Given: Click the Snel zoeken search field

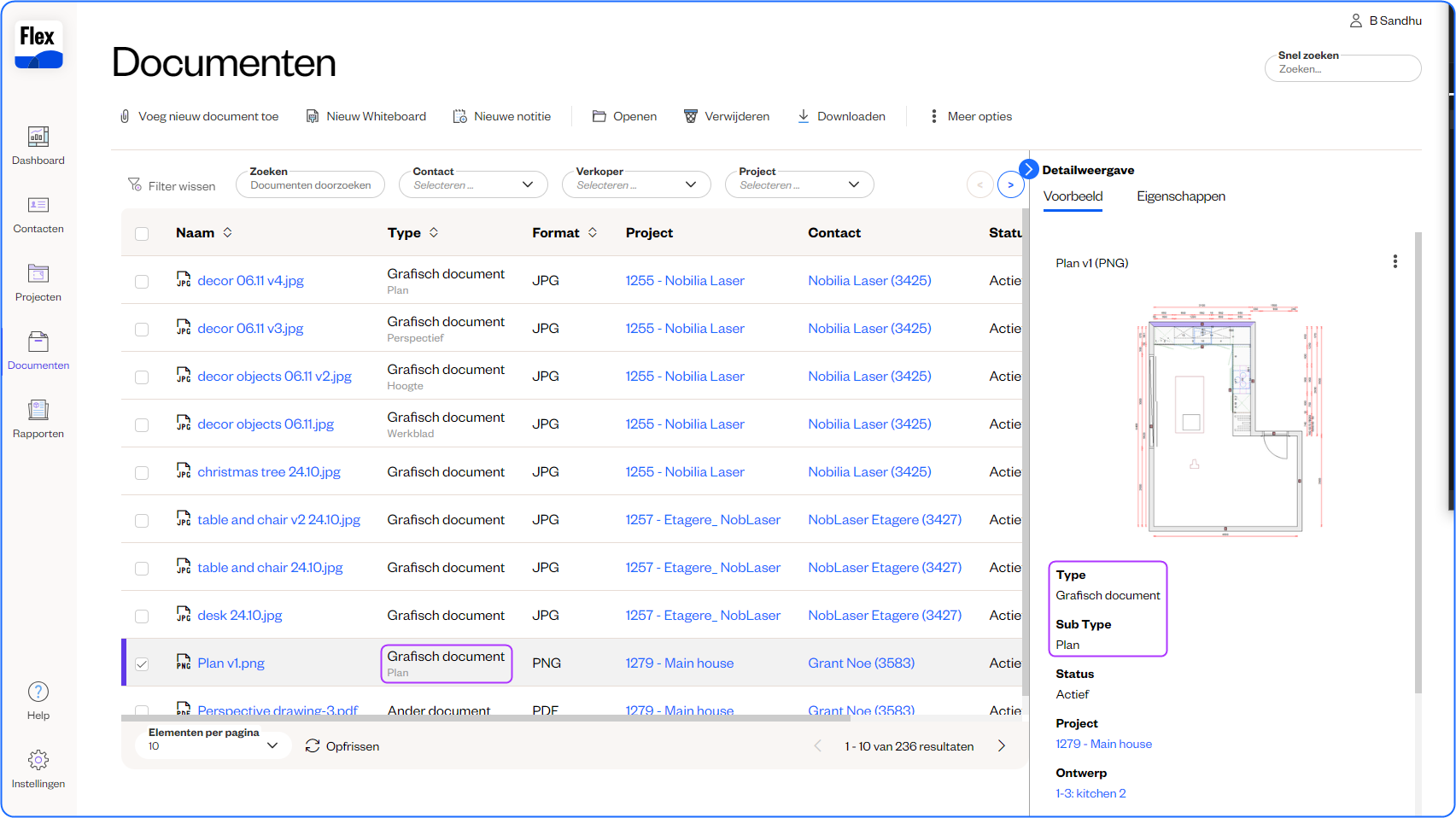Looking at the screenshot, I should click(1342, 69).
